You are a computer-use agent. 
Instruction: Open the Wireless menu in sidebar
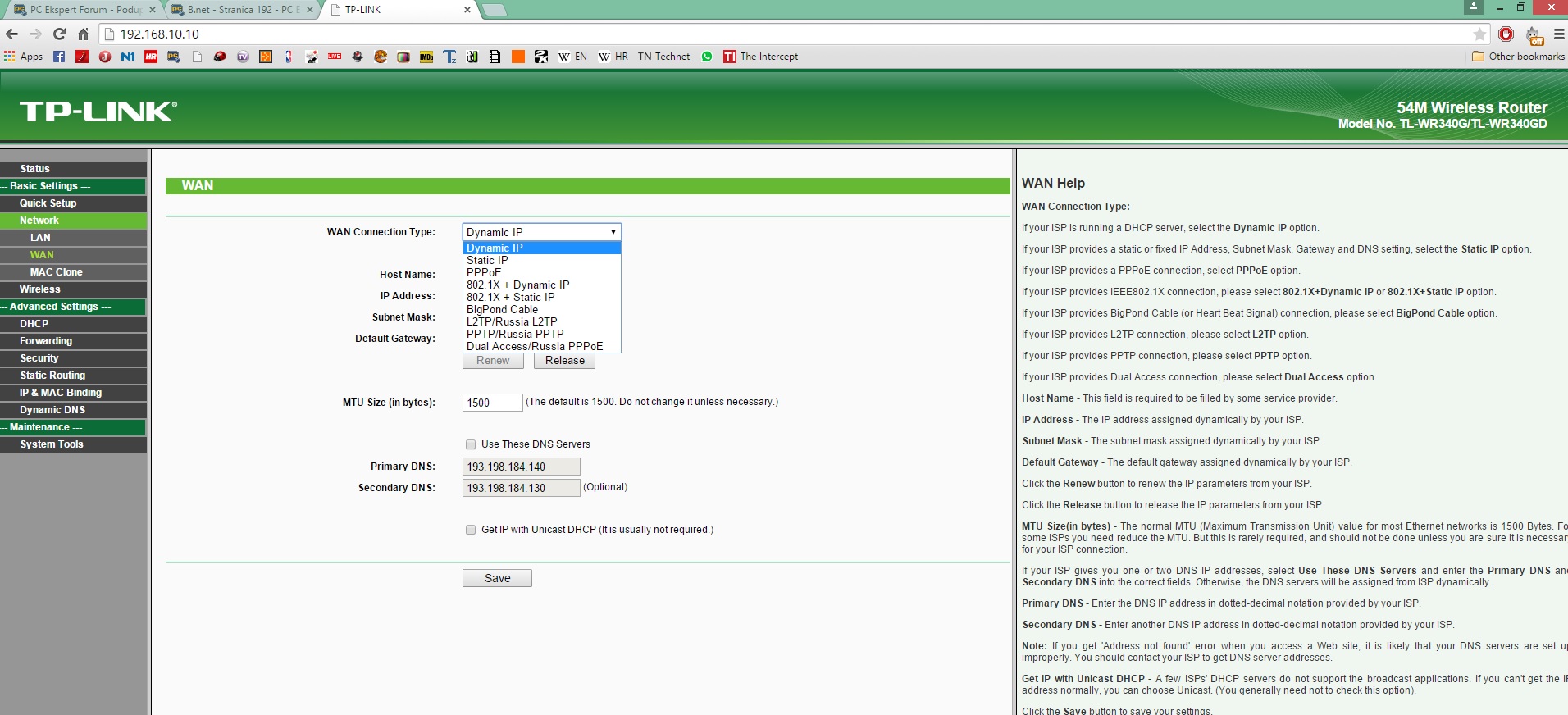(x=40, y=289)
